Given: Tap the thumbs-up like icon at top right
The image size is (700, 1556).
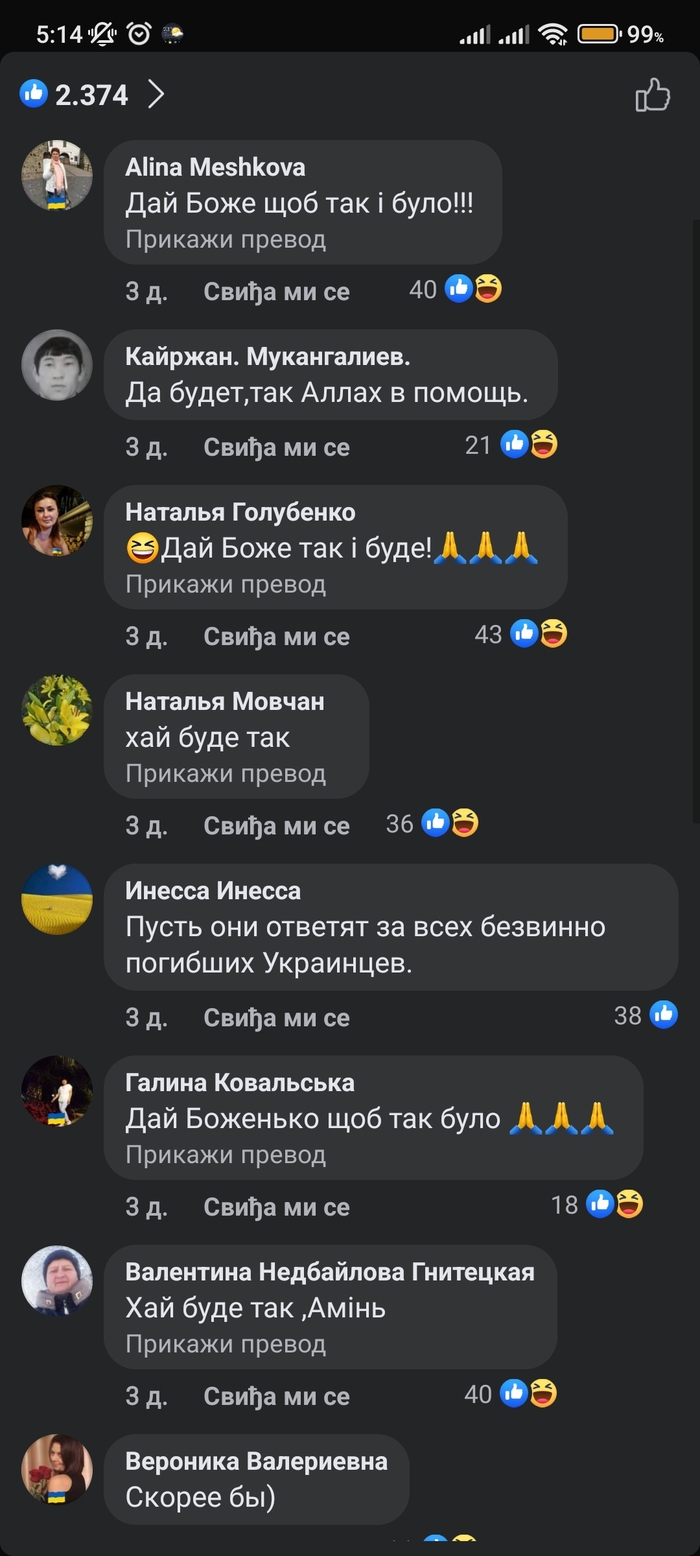Looking at the screenshot, I should tap(652, 95).
